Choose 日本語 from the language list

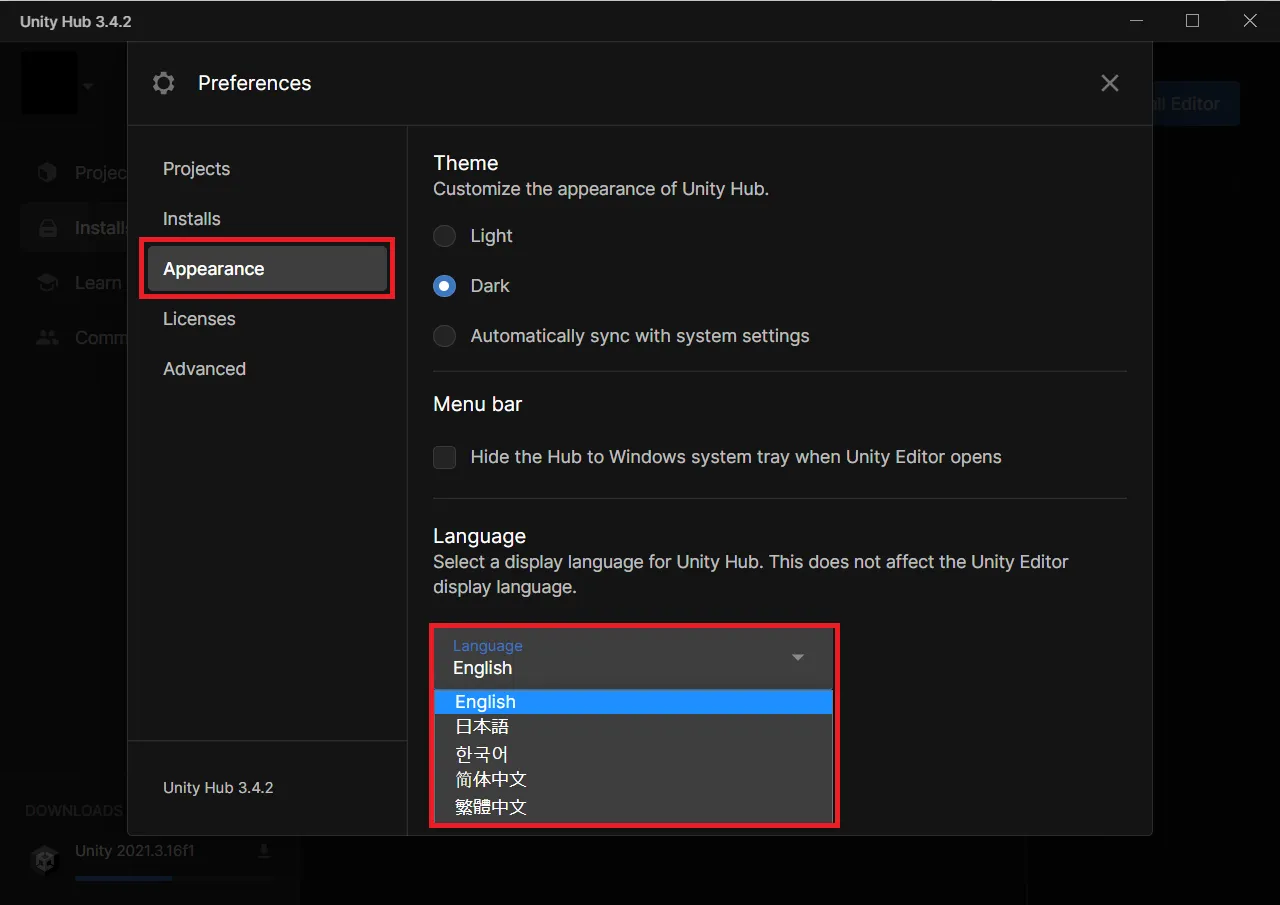[482, 727]
